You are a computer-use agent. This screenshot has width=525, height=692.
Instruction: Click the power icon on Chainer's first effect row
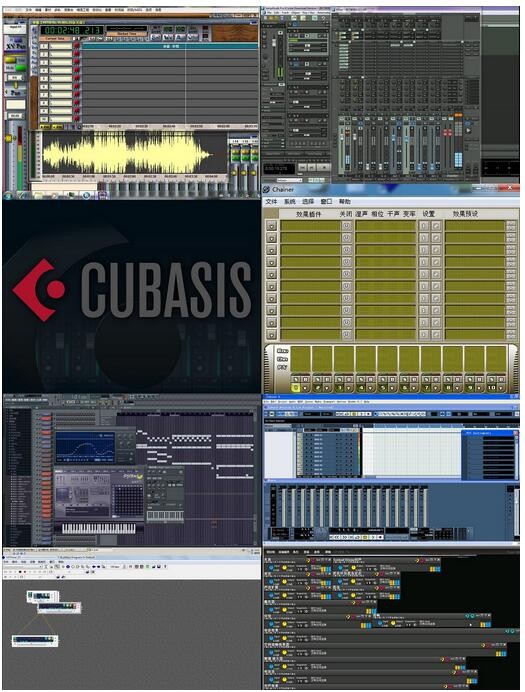point(347,226)
